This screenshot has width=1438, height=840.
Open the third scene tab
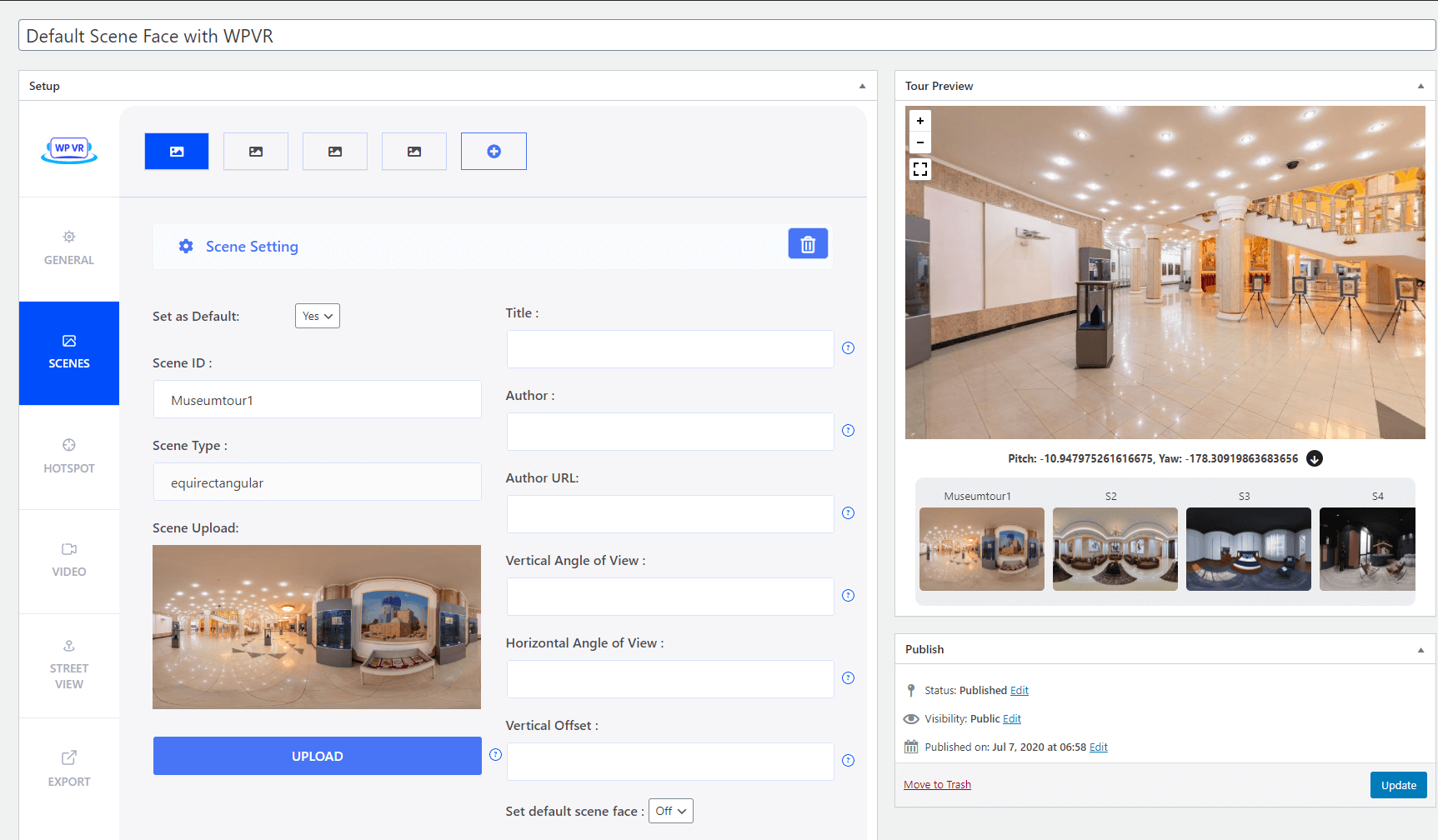[335, 152]
